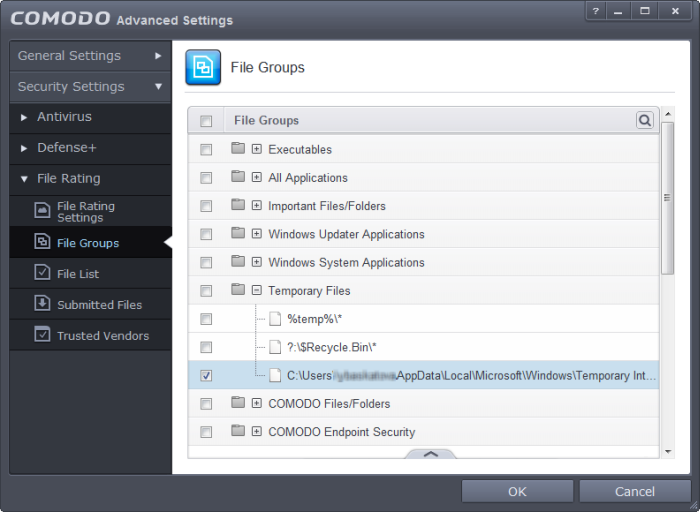Click the help question mark button
The width and height of the screenshot is (700, 512).
coord(596,11)
